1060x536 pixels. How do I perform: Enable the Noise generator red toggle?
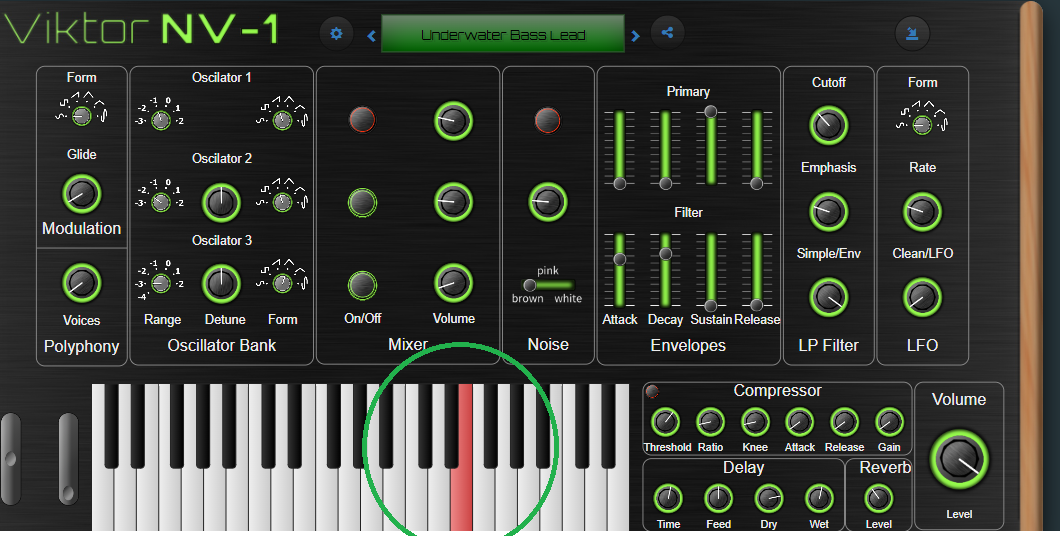[x=547, y=120]
